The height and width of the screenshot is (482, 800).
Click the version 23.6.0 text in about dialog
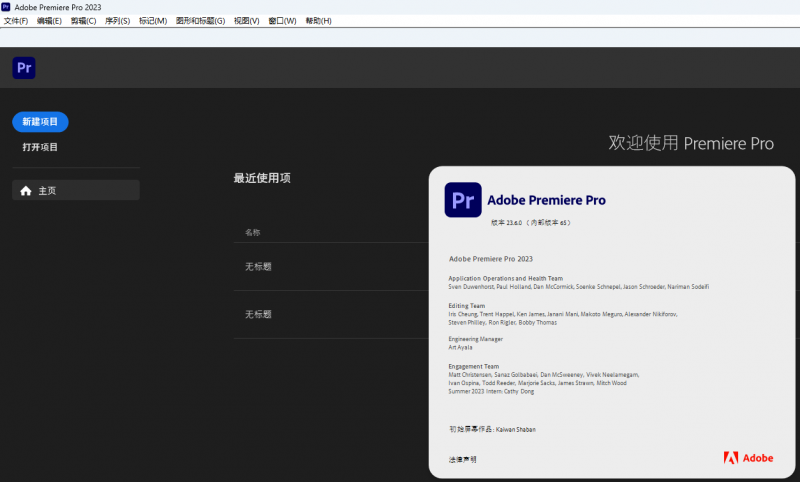click(x=531, y=223)
